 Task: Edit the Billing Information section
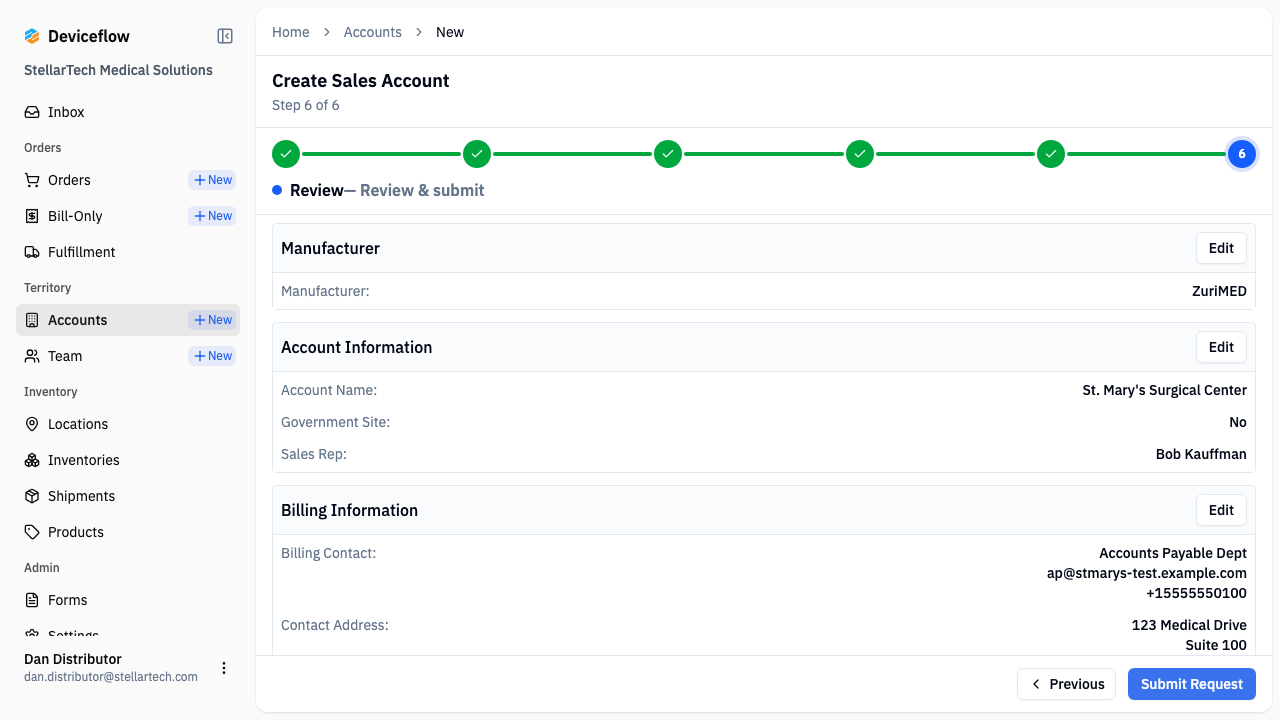click(x=1221, y=510)
